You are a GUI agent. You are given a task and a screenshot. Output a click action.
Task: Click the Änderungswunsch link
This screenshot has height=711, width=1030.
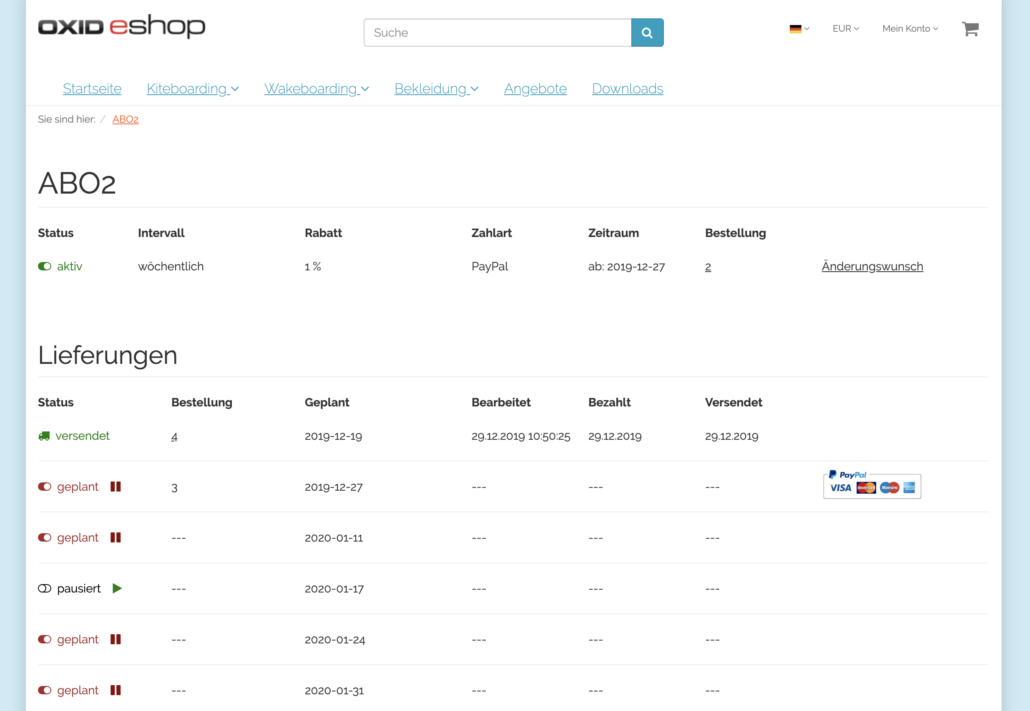pyautogui.click(x=872, y=267)
